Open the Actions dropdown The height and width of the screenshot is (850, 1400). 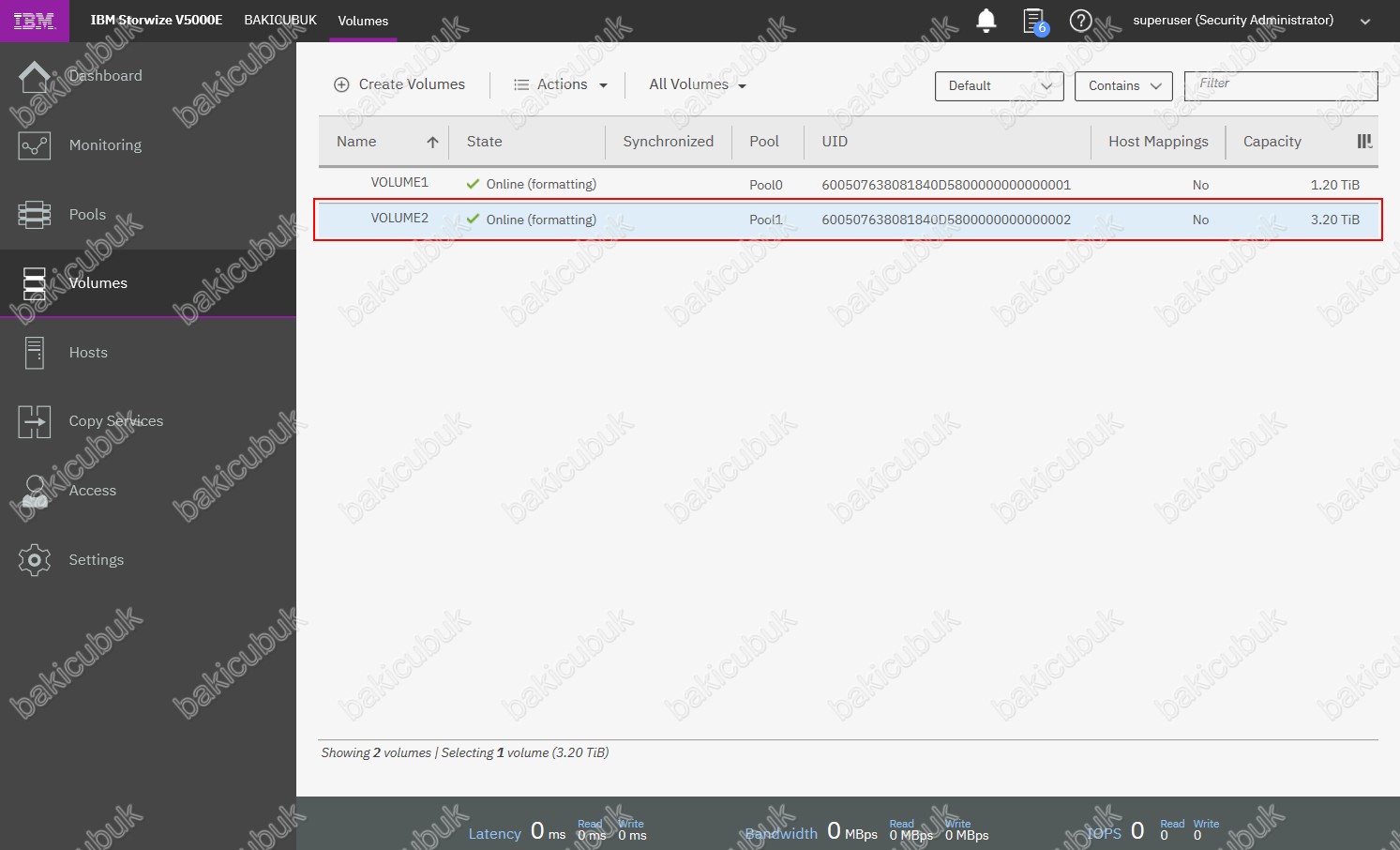click(x=561, y=84)
